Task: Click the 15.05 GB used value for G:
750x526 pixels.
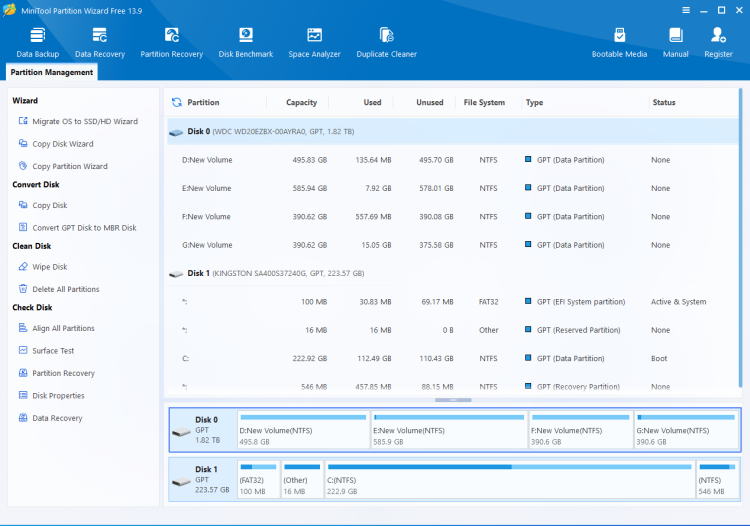Action: tap(376, 245)
